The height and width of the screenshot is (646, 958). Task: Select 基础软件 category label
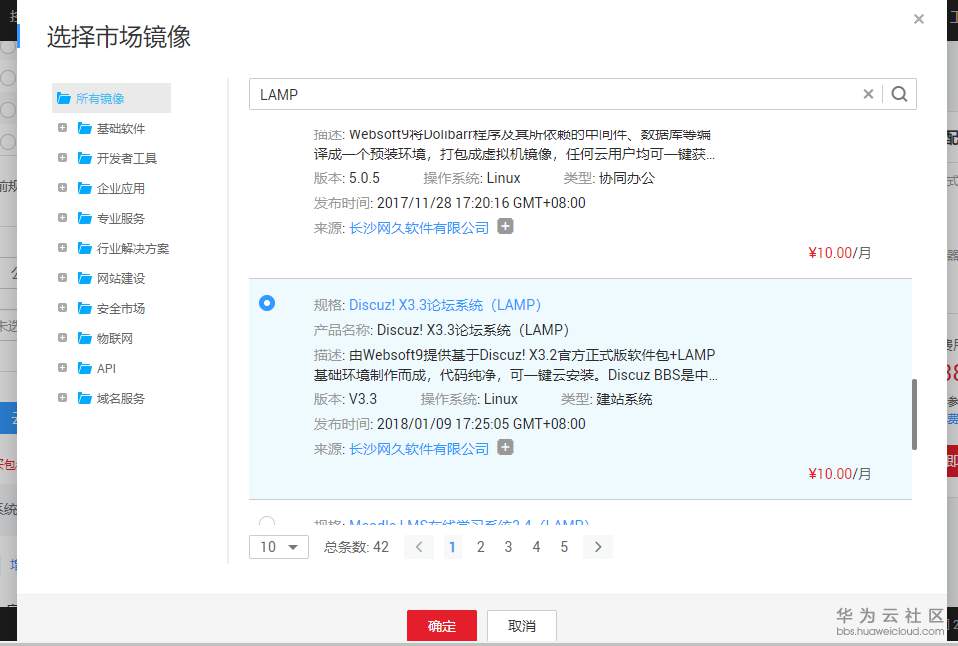(x=121, y=128)
